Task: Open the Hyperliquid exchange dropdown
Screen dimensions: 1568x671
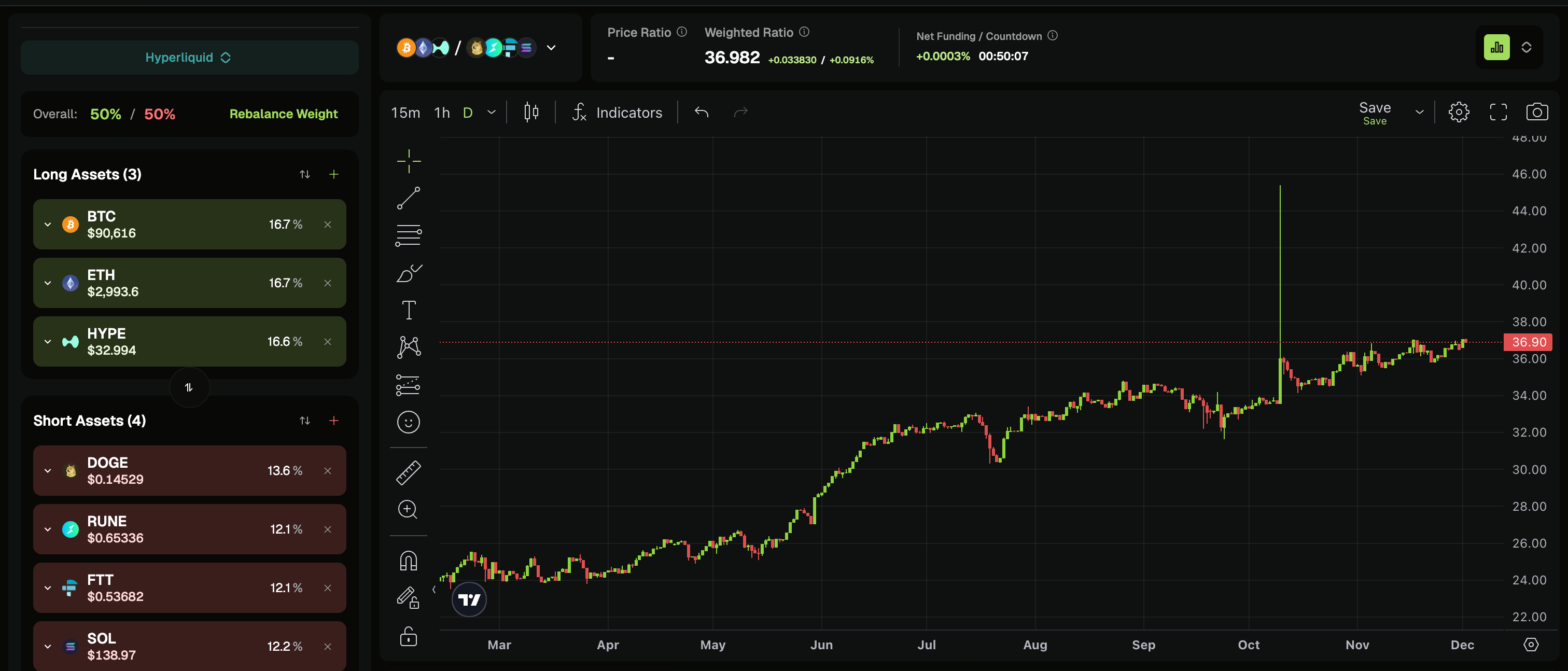Action: tap(189, 57)
